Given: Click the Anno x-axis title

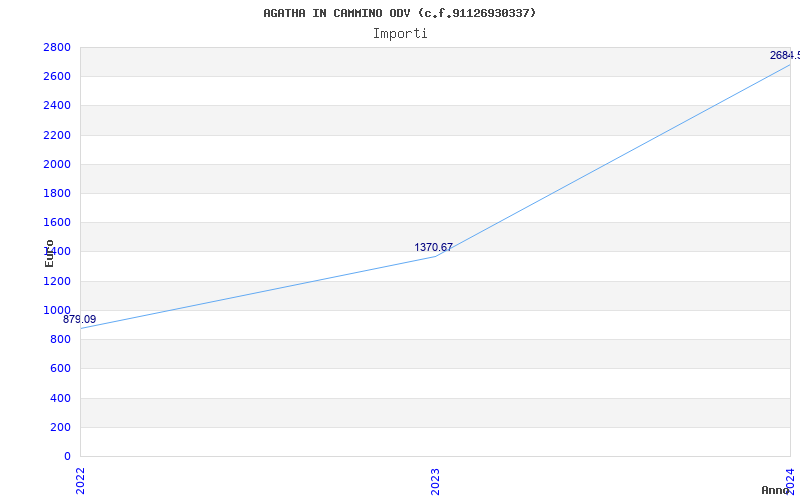Looking at the screenshot, I should coord(776,490).
